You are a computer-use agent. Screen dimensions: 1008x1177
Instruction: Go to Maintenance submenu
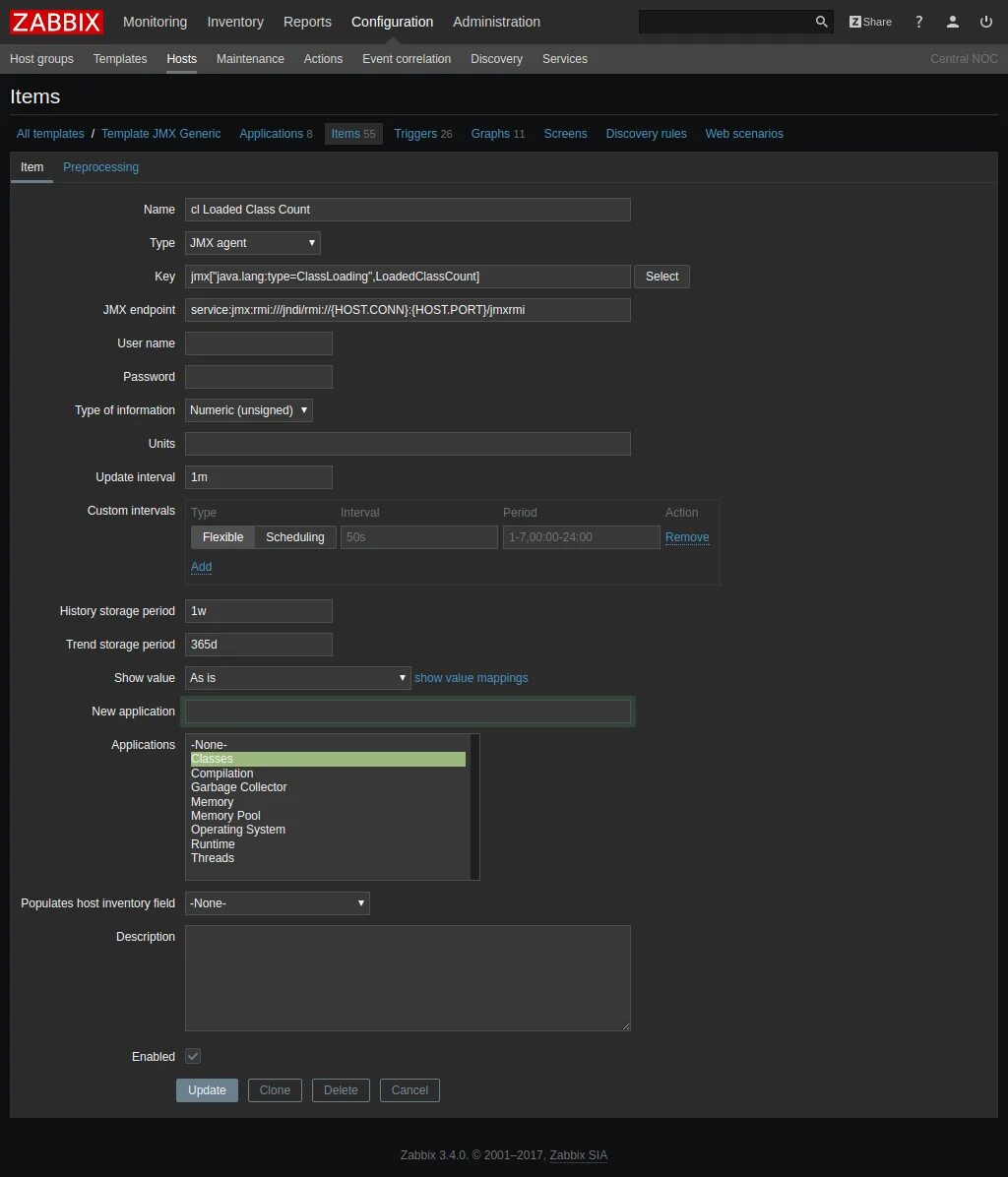coord(250,58)
